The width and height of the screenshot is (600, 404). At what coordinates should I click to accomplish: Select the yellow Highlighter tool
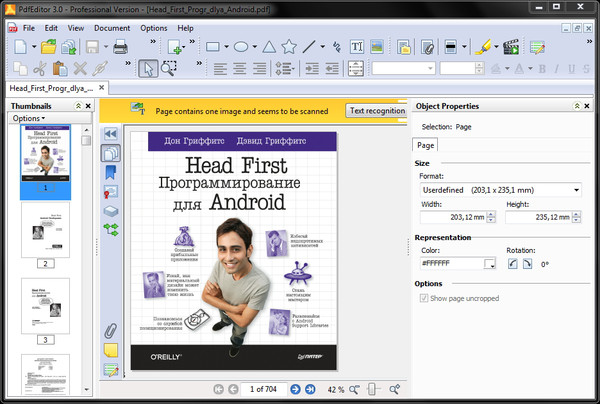[x=483, y=47]
